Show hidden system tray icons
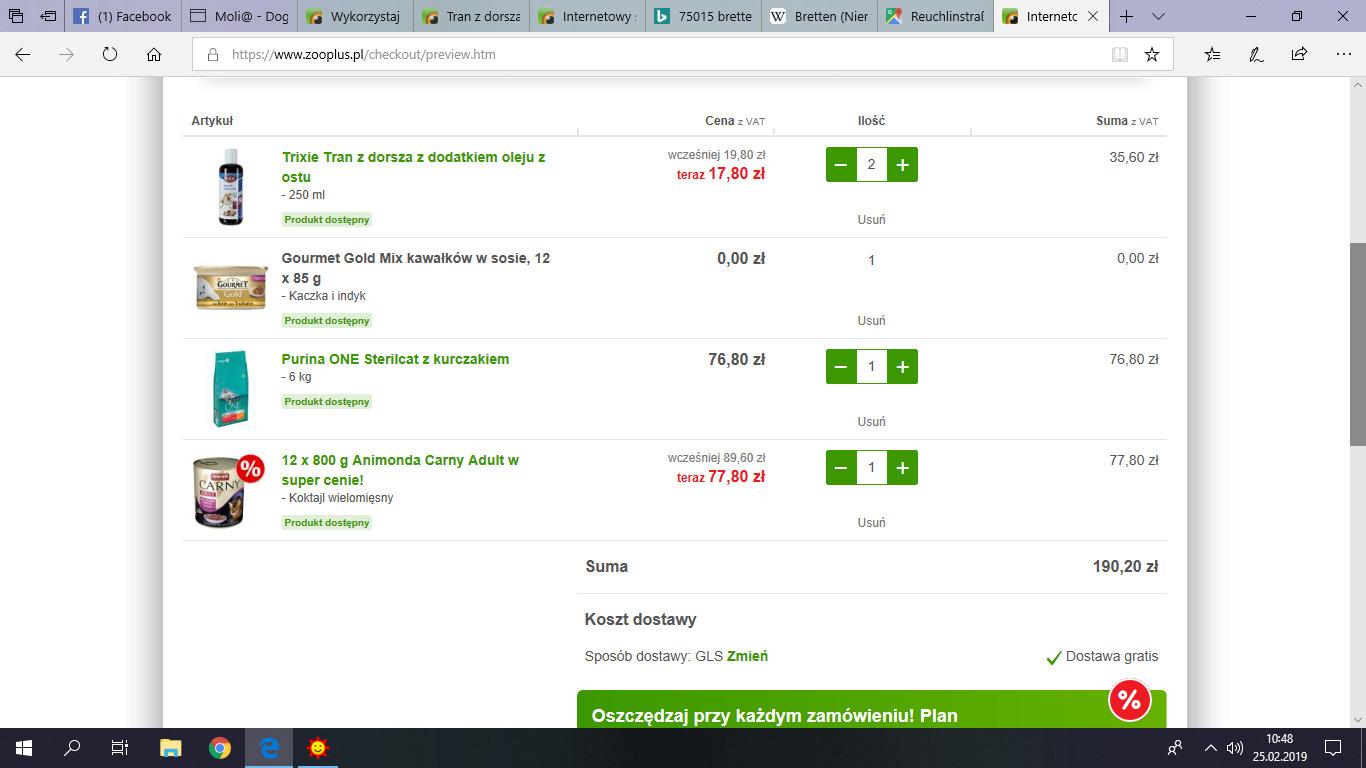1366x768 pixels. point(1211,748)
